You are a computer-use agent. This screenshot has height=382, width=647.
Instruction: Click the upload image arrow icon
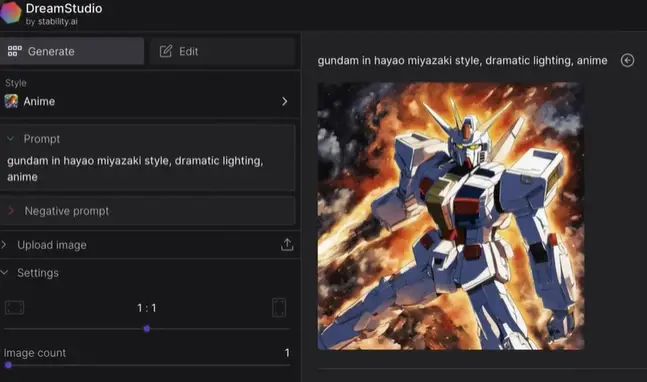click(x=287, y=245)
